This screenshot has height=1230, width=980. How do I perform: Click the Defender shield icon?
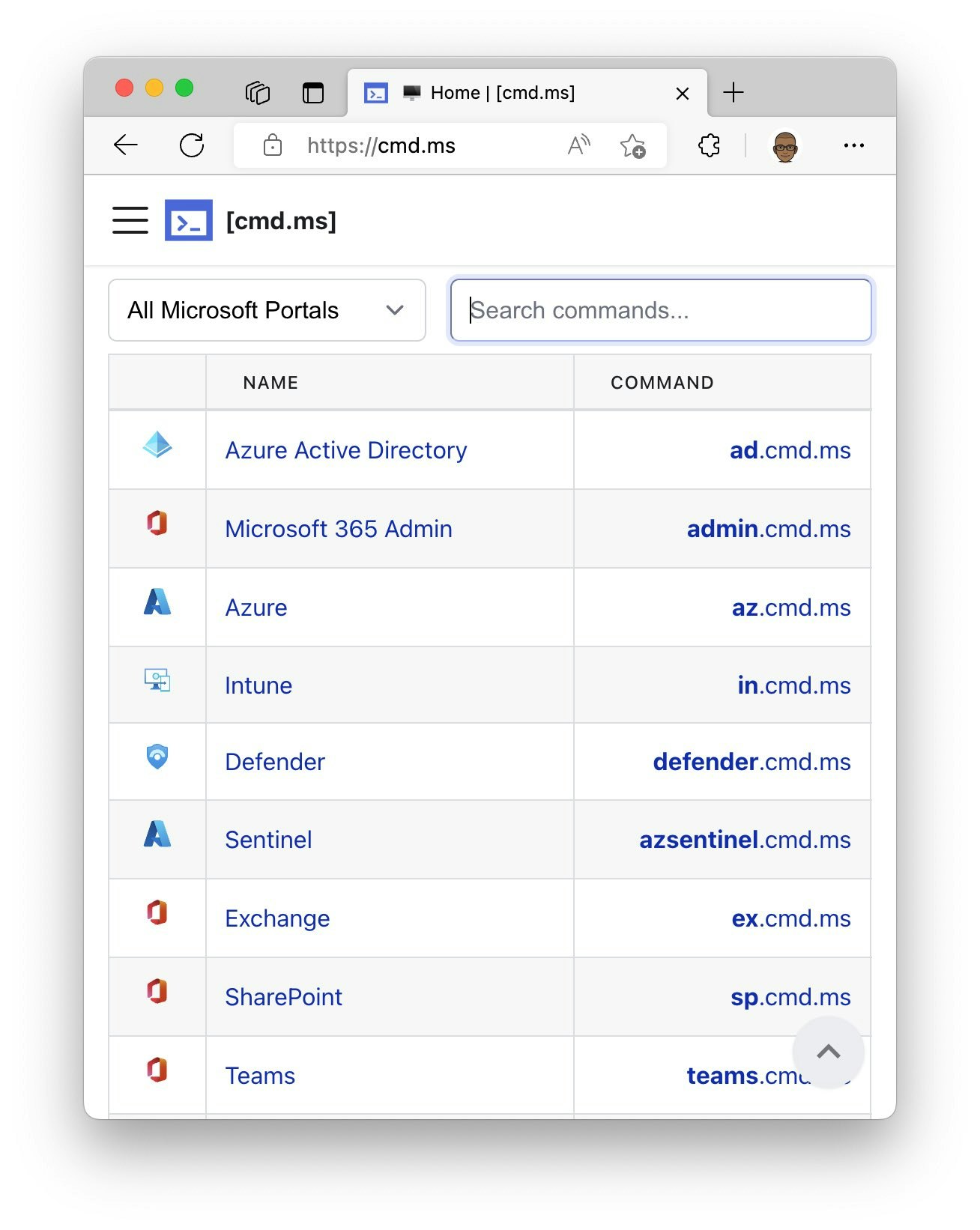(157, 757)
